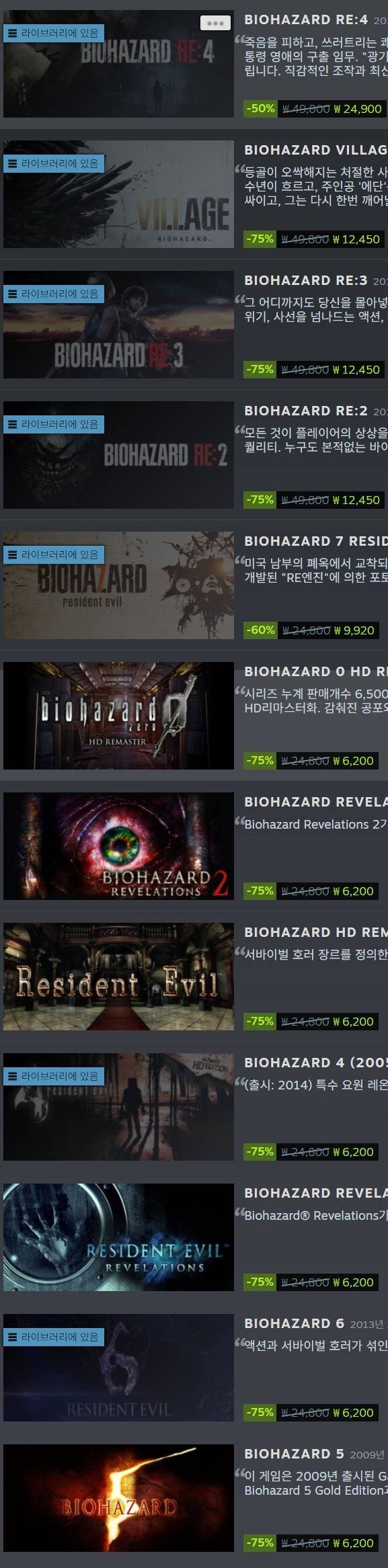The height and width of the screenshot is (1568, 388).
Task: Open the Biohazard Revelations 2 thumbnail
Action: (118, 846)
